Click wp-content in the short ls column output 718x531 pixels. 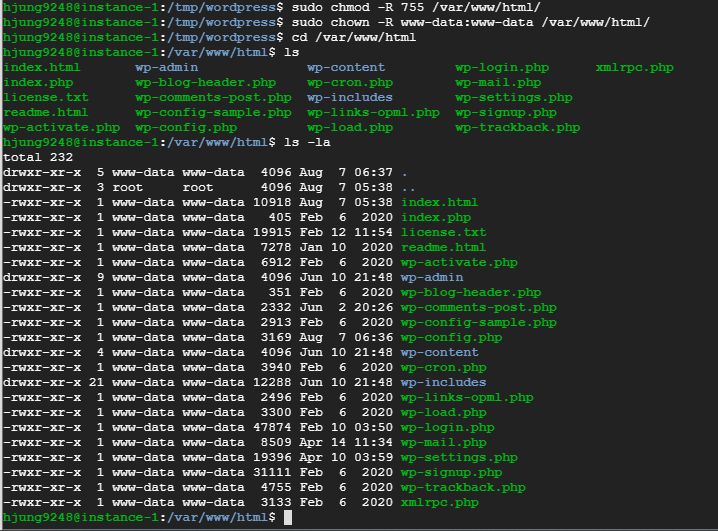pyautogui.click(x=346, y=67)
